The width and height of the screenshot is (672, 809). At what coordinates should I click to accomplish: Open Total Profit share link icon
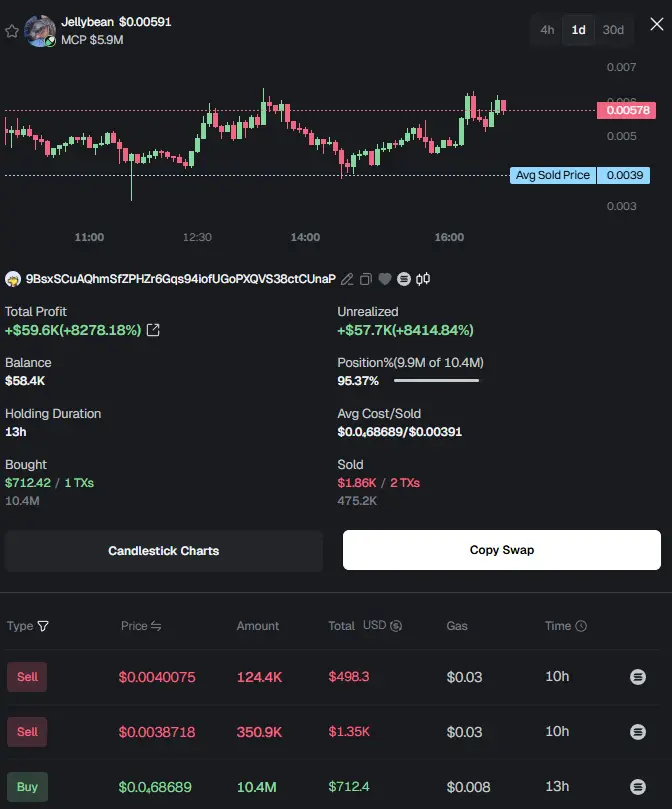(153, 330)
